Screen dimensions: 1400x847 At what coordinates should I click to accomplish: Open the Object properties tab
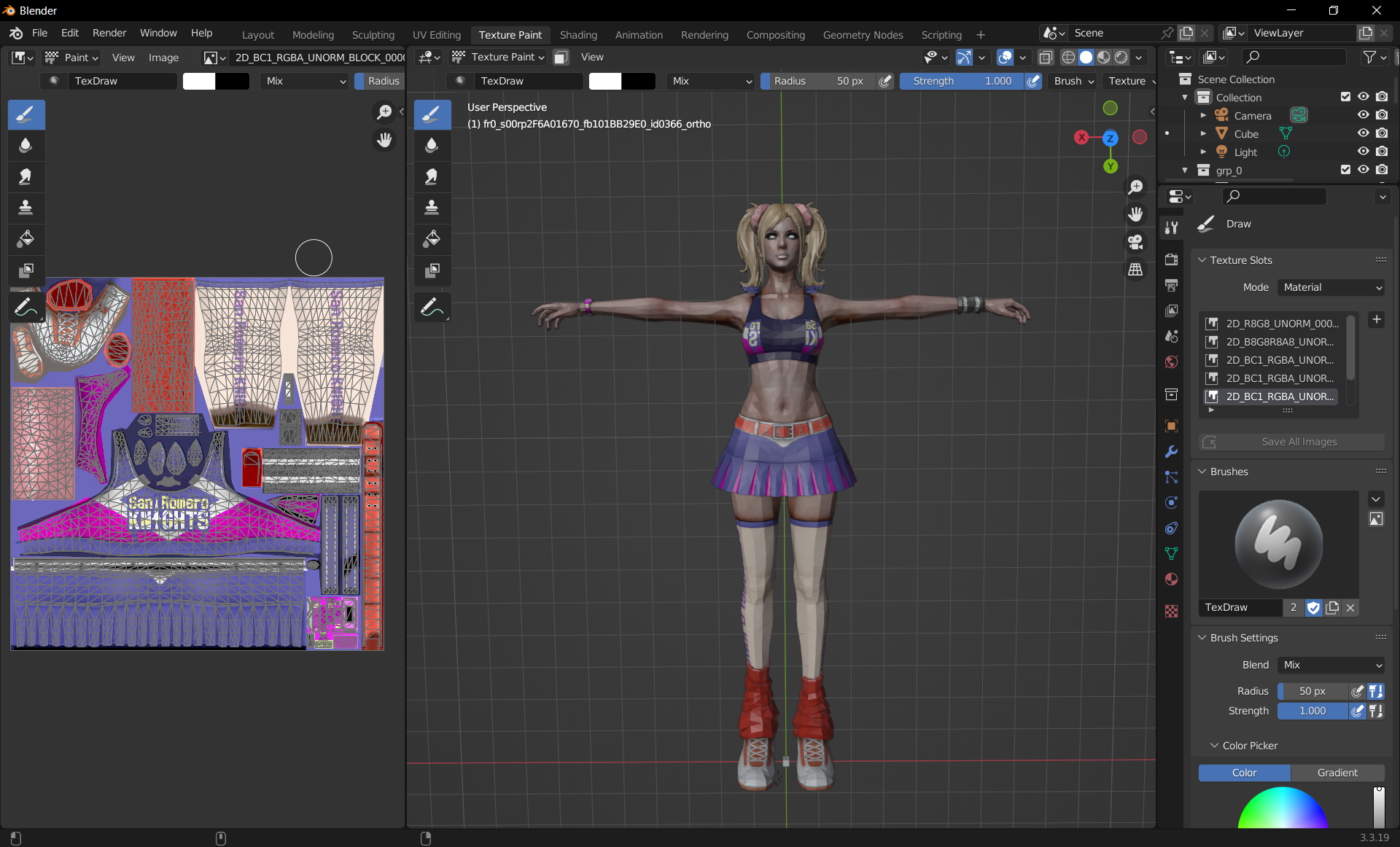point(1172,426)
